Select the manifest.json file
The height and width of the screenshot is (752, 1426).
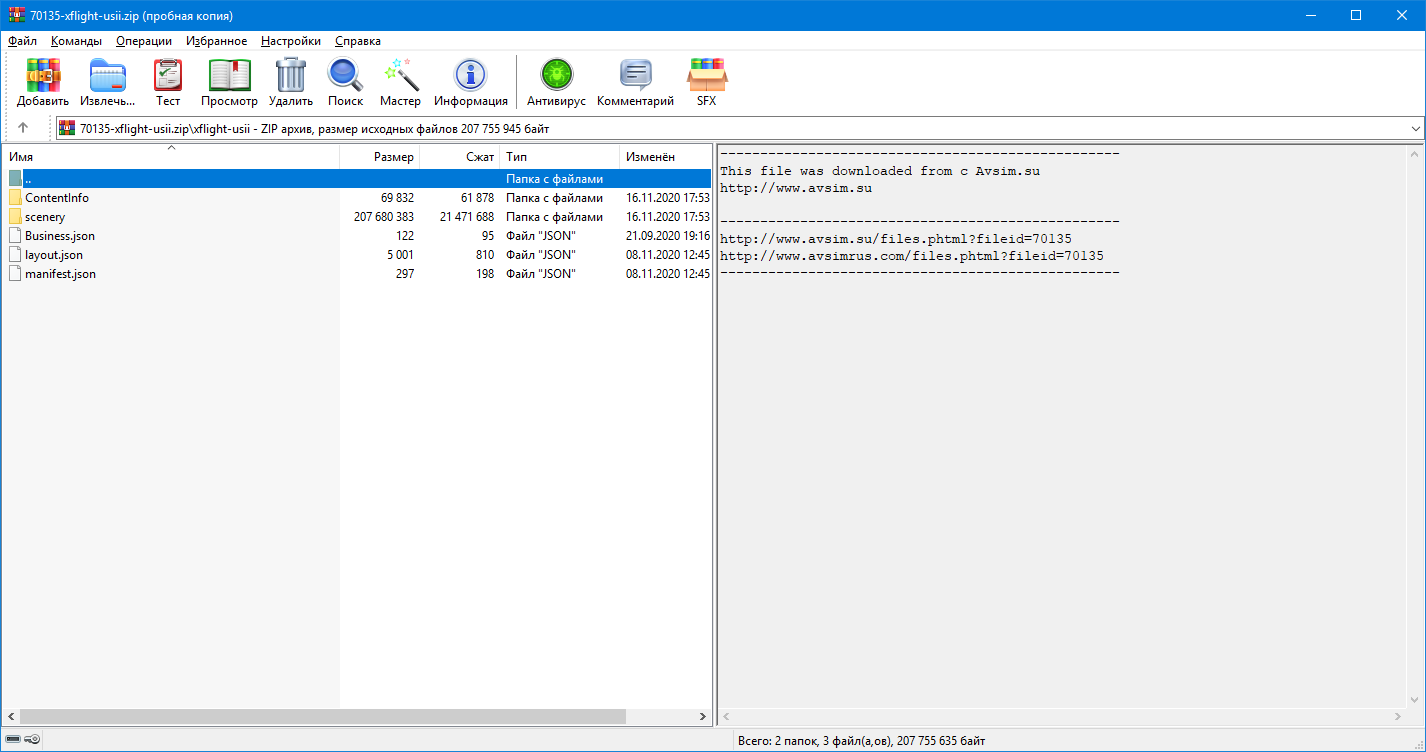tap(60, 274)
